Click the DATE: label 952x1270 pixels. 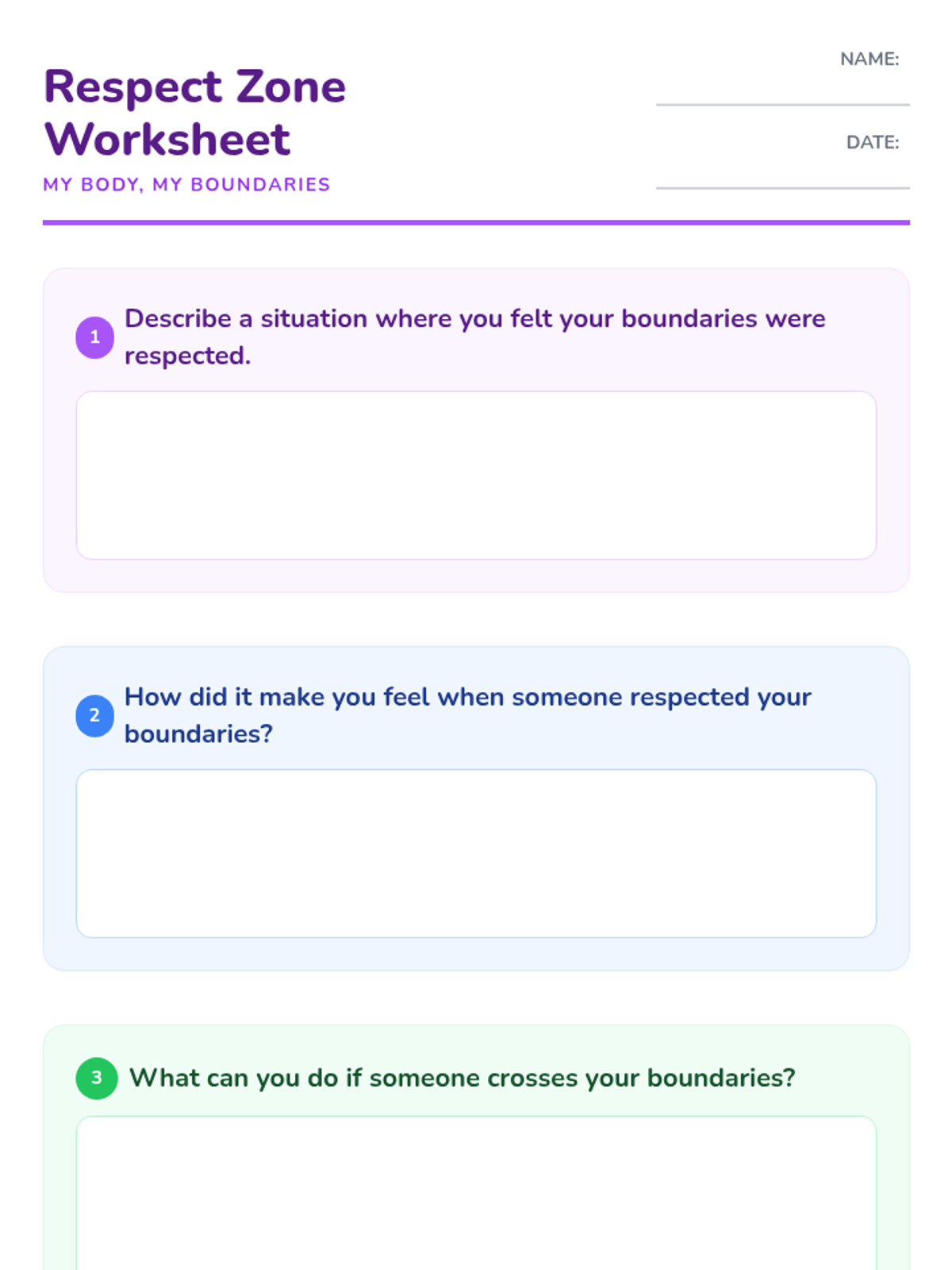click(x=872, y=143)
